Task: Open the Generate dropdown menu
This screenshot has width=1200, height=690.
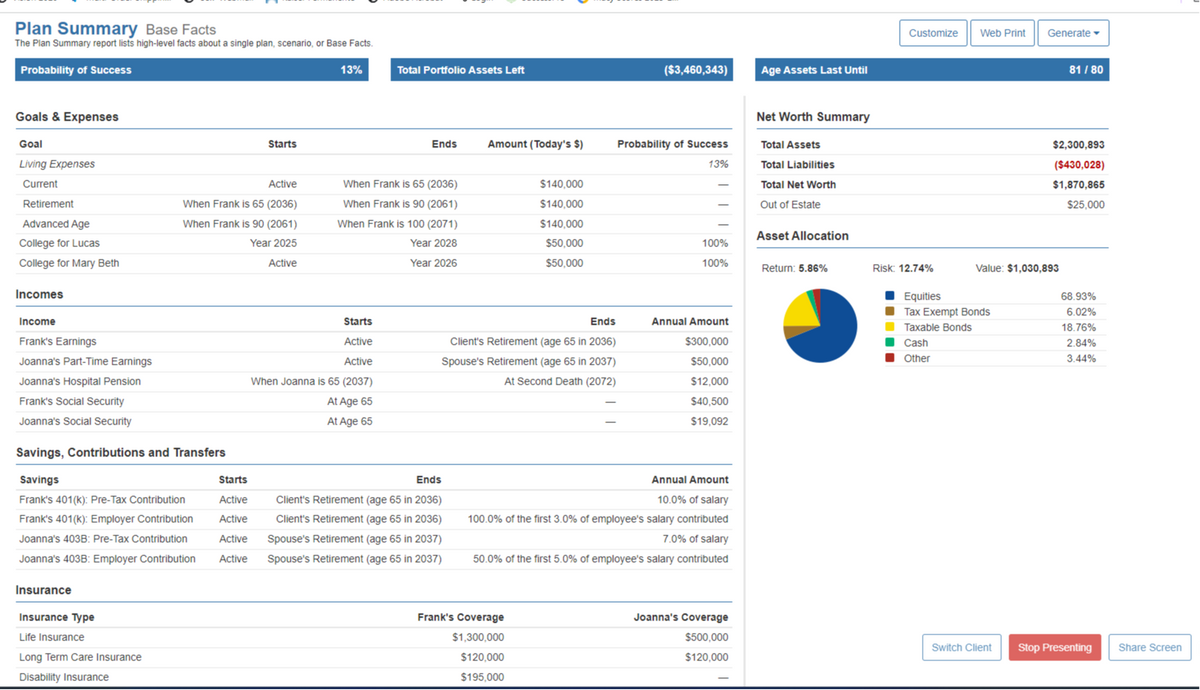Action: pyautogui.click(x=1073, y=33)
